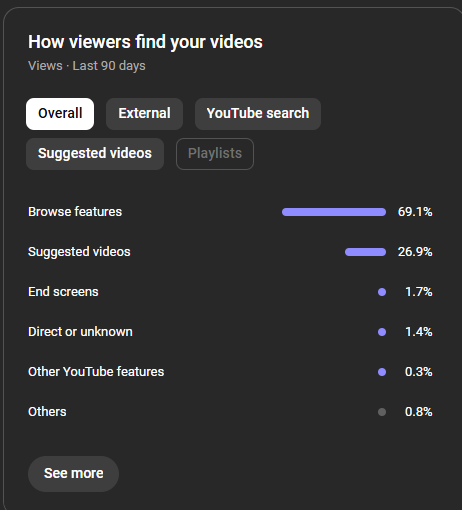Click the grey dot beside Others
Screen dimensions: 462x510
point(382,412)
